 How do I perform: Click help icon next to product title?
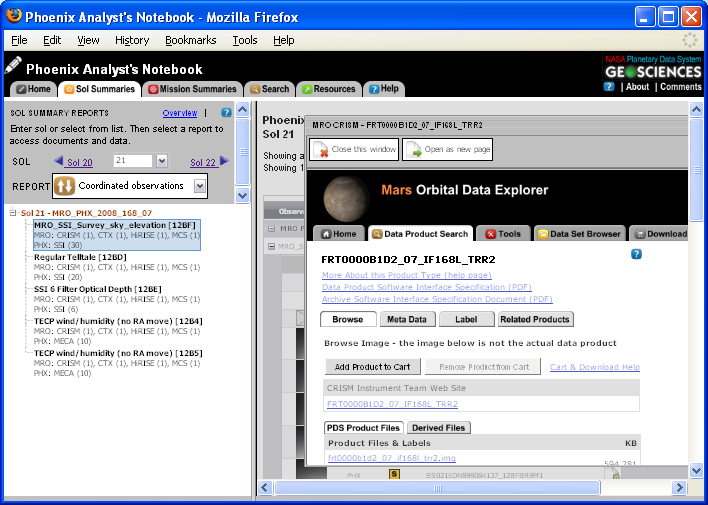coord(636,254)
